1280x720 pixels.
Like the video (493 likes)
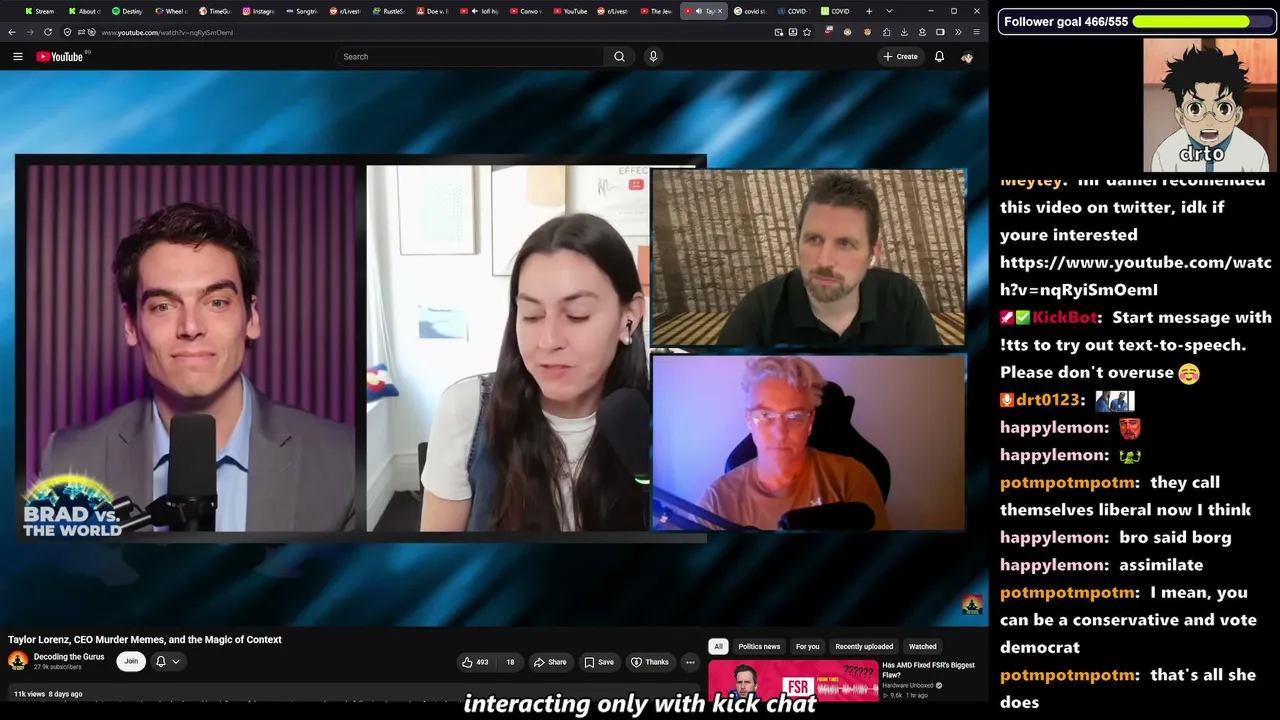pos(476,662)
